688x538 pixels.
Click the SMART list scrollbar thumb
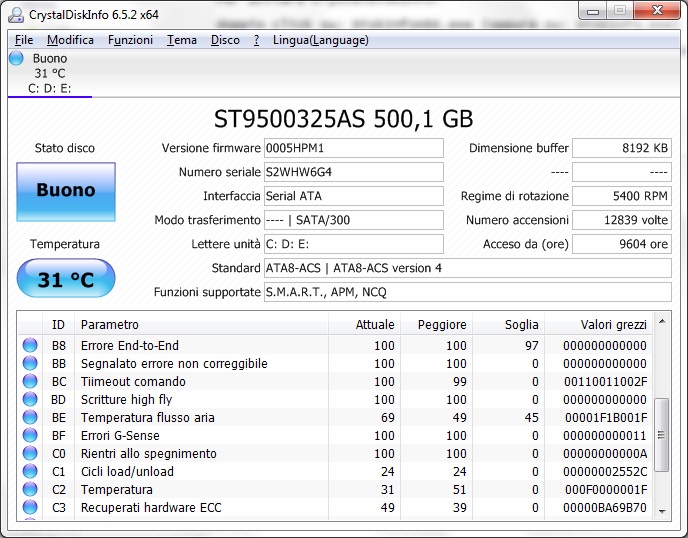pyautogui.click(x=661, y=435)
